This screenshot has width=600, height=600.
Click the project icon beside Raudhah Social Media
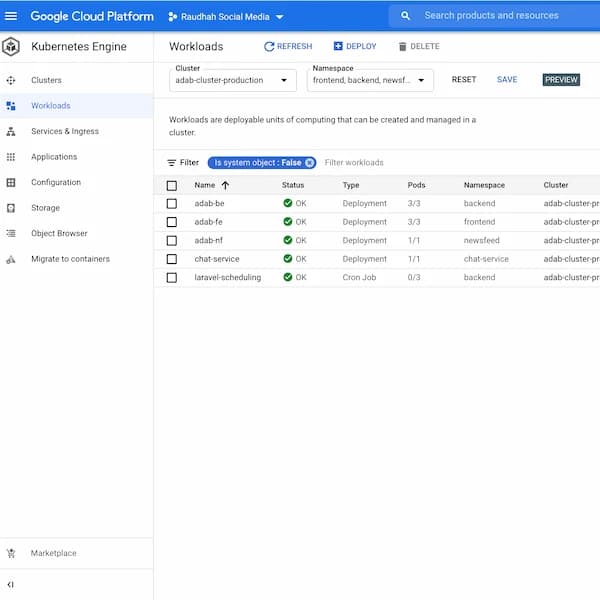(x=173, y=17)
